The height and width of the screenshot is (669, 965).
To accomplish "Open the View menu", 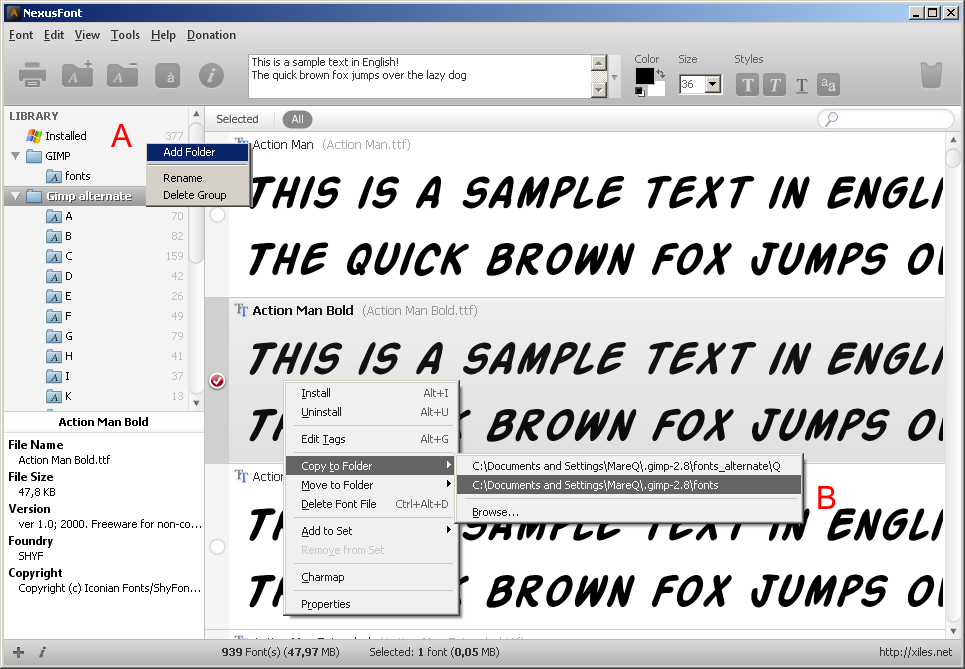I will coord(87,35).
